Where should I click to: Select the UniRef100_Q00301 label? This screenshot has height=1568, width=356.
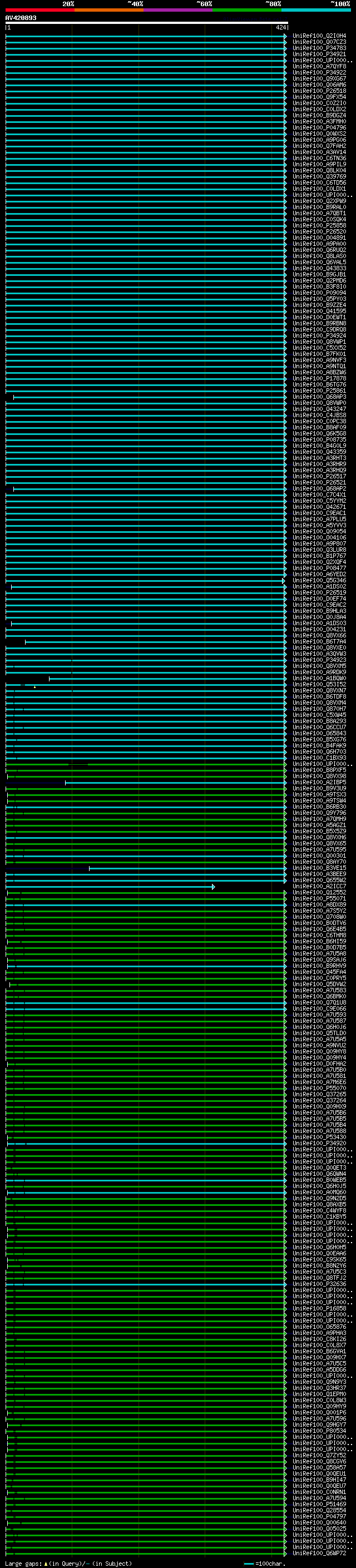[319, 856]
